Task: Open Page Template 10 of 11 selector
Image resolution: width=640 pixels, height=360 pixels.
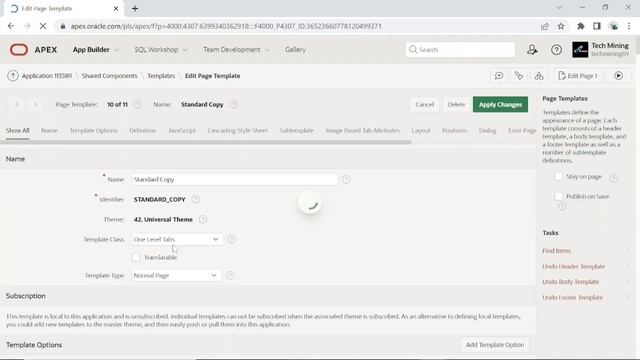Action: coord(117,104)
